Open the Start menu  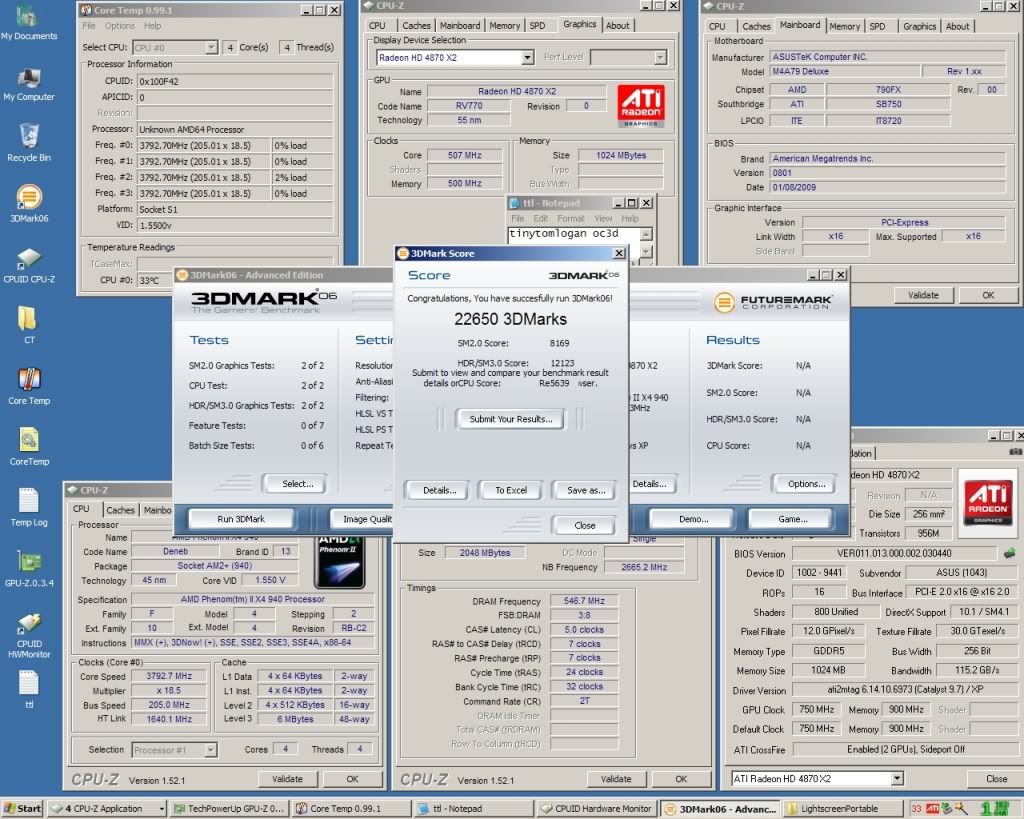[22, 809]
